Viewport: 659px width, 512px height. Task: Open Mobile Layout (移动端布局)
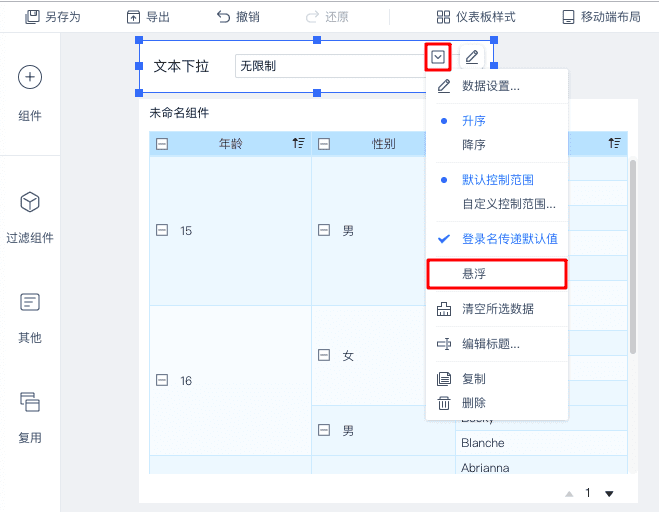point(601,17)
